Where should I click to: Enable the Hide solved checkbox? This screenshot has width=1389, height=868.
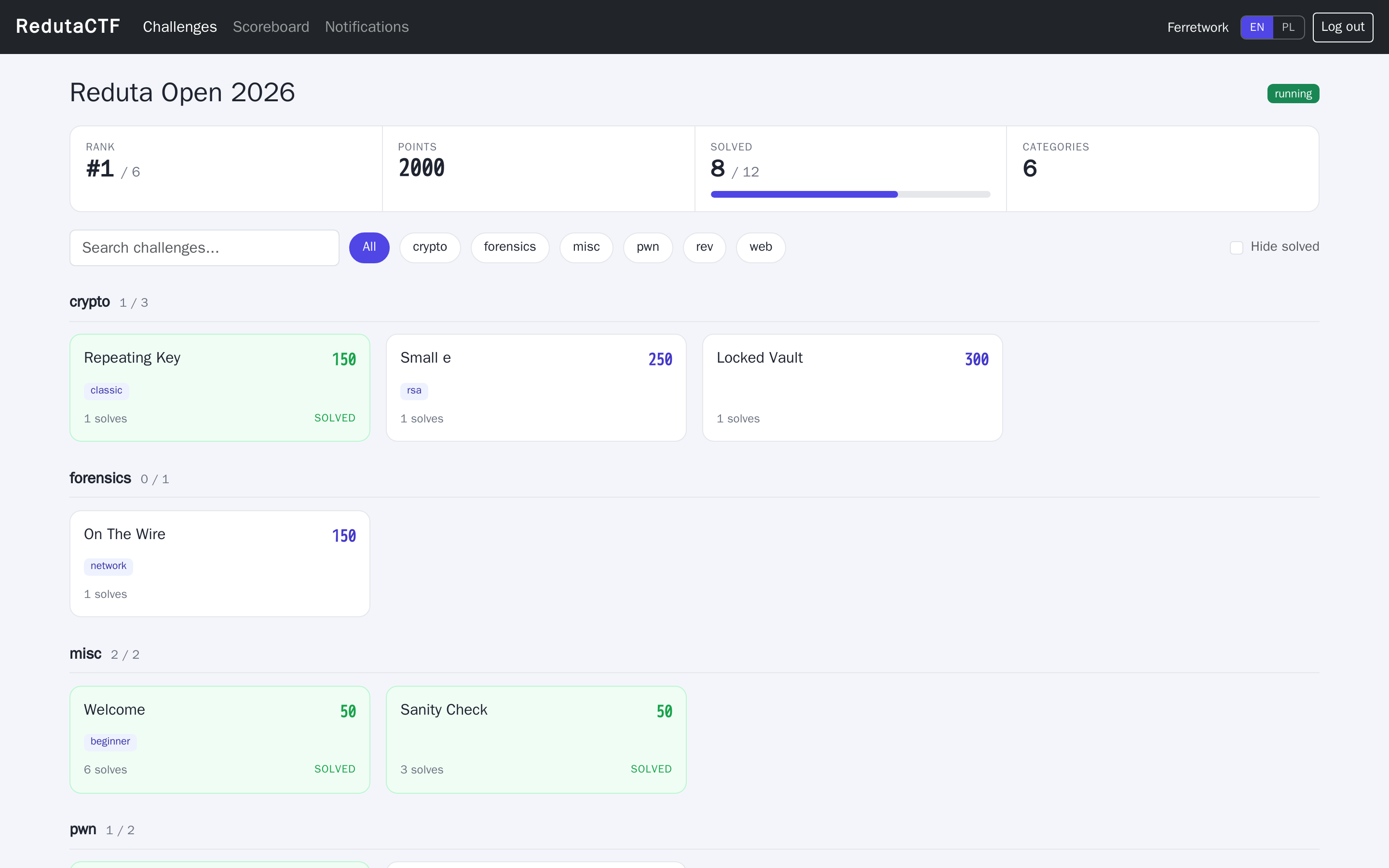(1236, 247)
